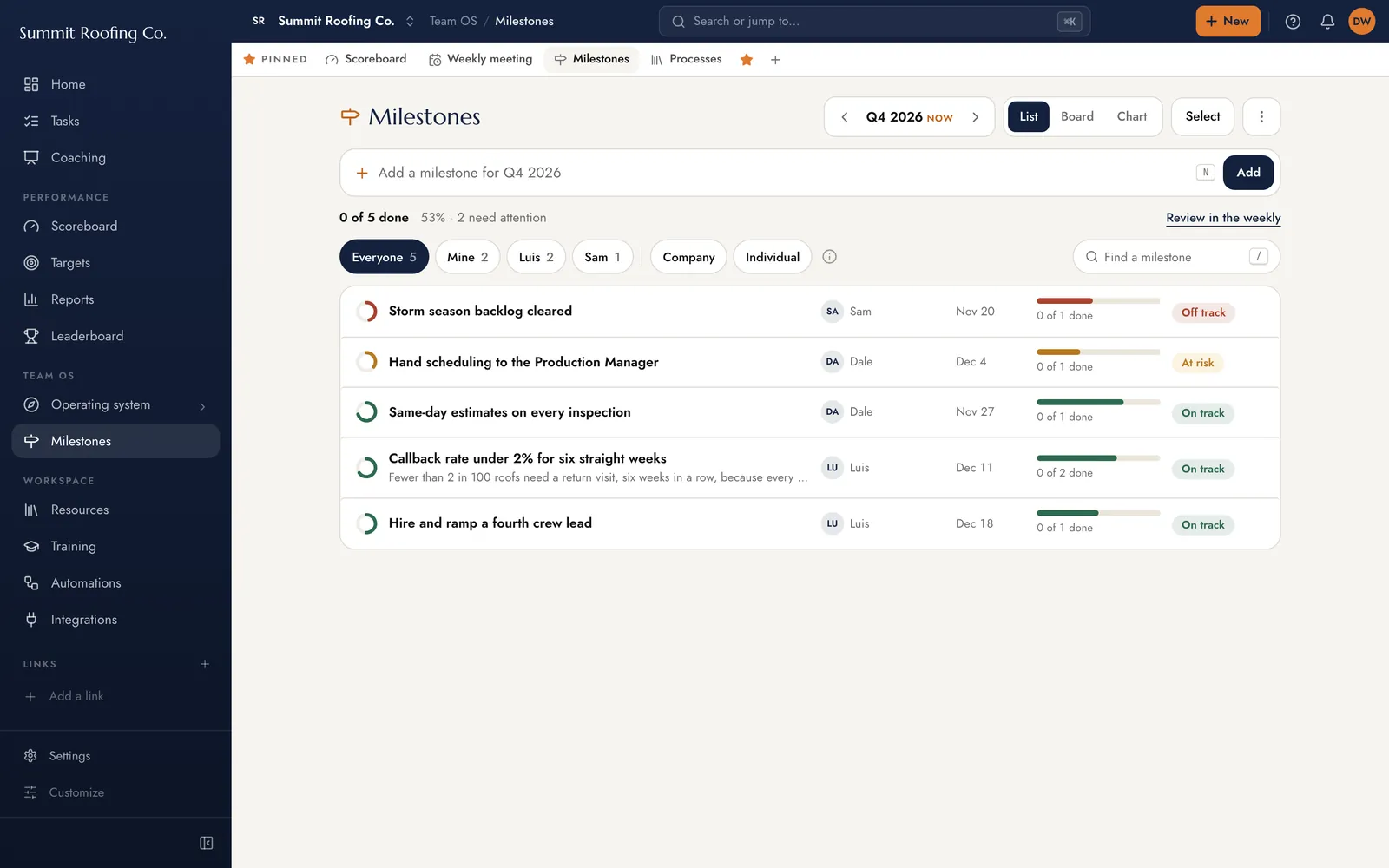1389x868 pixels.
Task: Click the Milestones signpost title icon
Action: click(x=350, y=116)
